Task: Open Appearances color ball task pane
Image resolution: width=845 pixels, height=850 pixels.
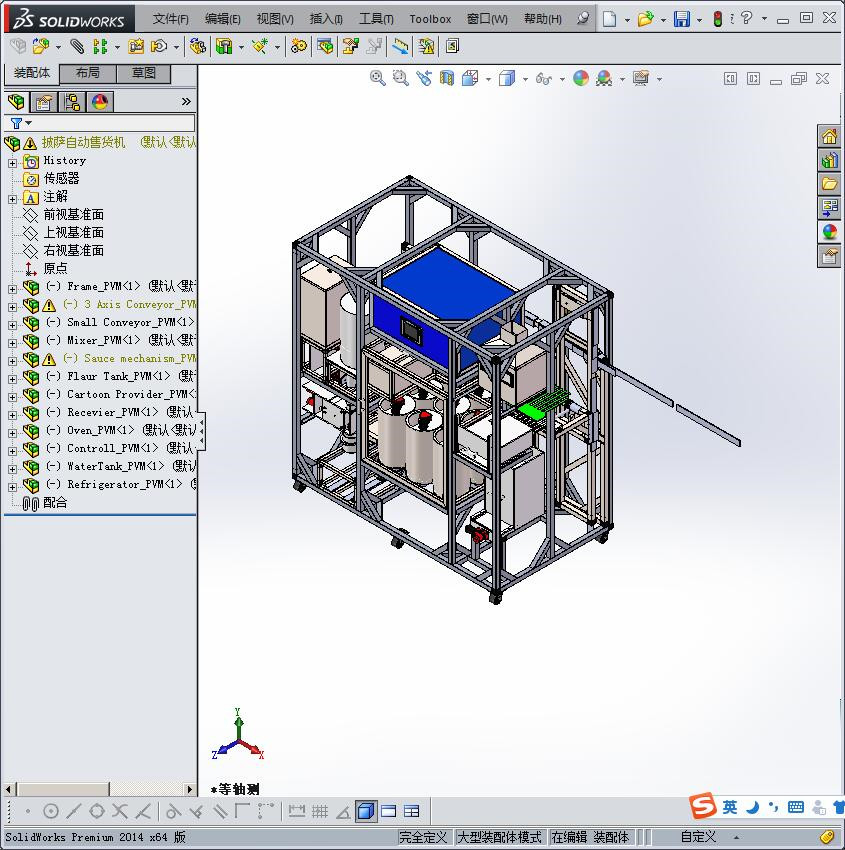Action: tap(829, 231)
